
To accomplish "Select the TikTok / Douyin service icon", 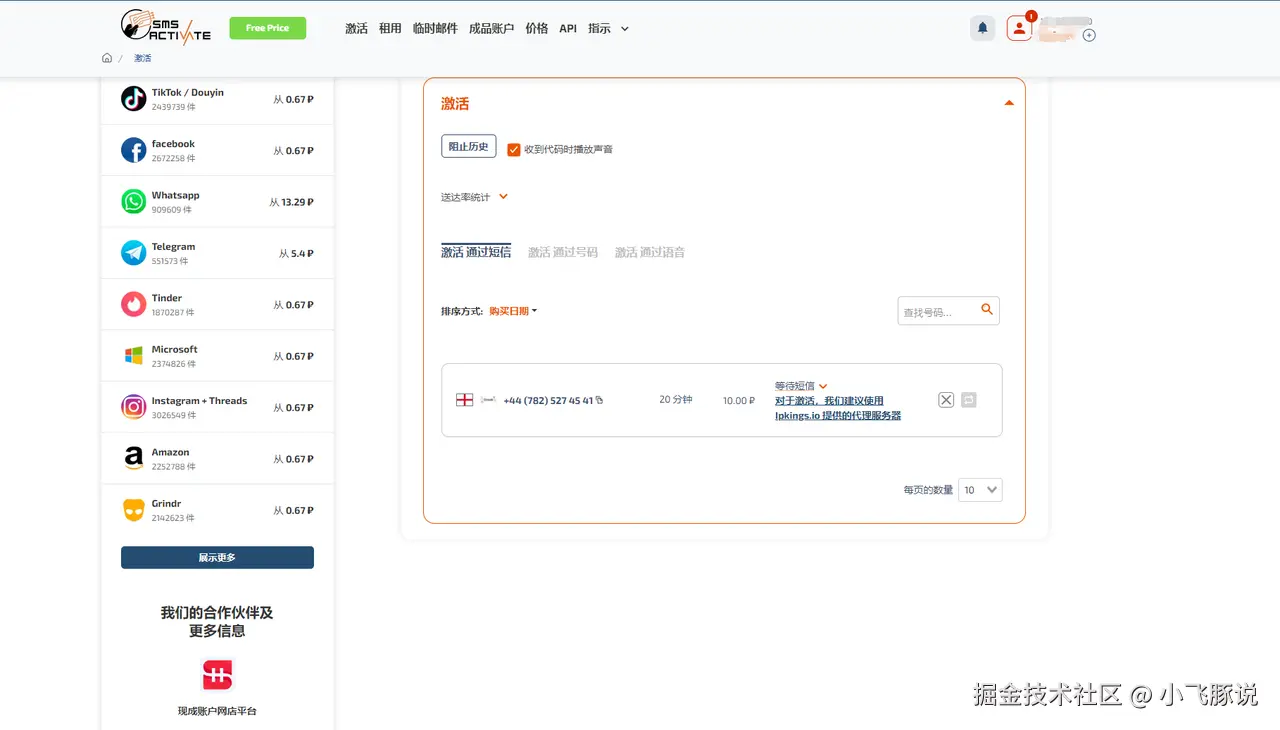I will pos(134,98).
